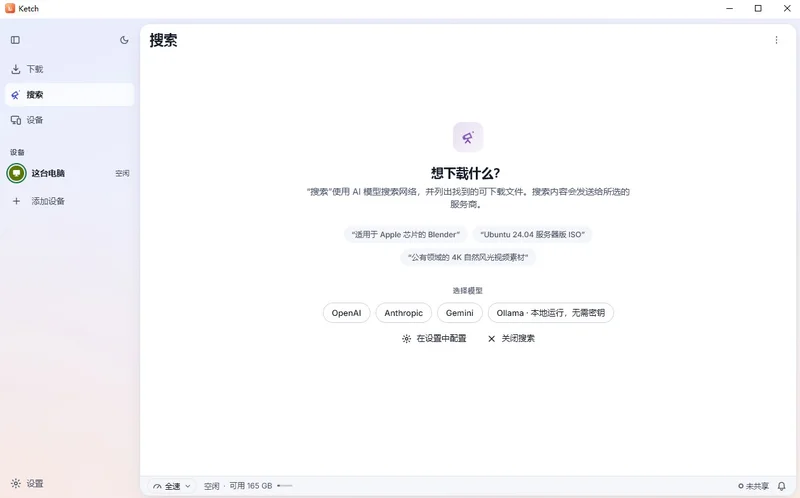Click the 未共享 sharing status

point(753,486)
